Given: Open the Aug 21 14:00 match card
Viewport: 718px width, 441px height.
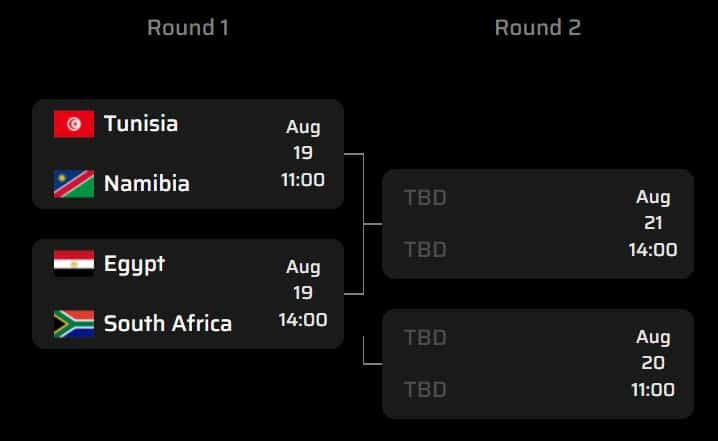Looking at the screenshot, I should pos(538,223).
